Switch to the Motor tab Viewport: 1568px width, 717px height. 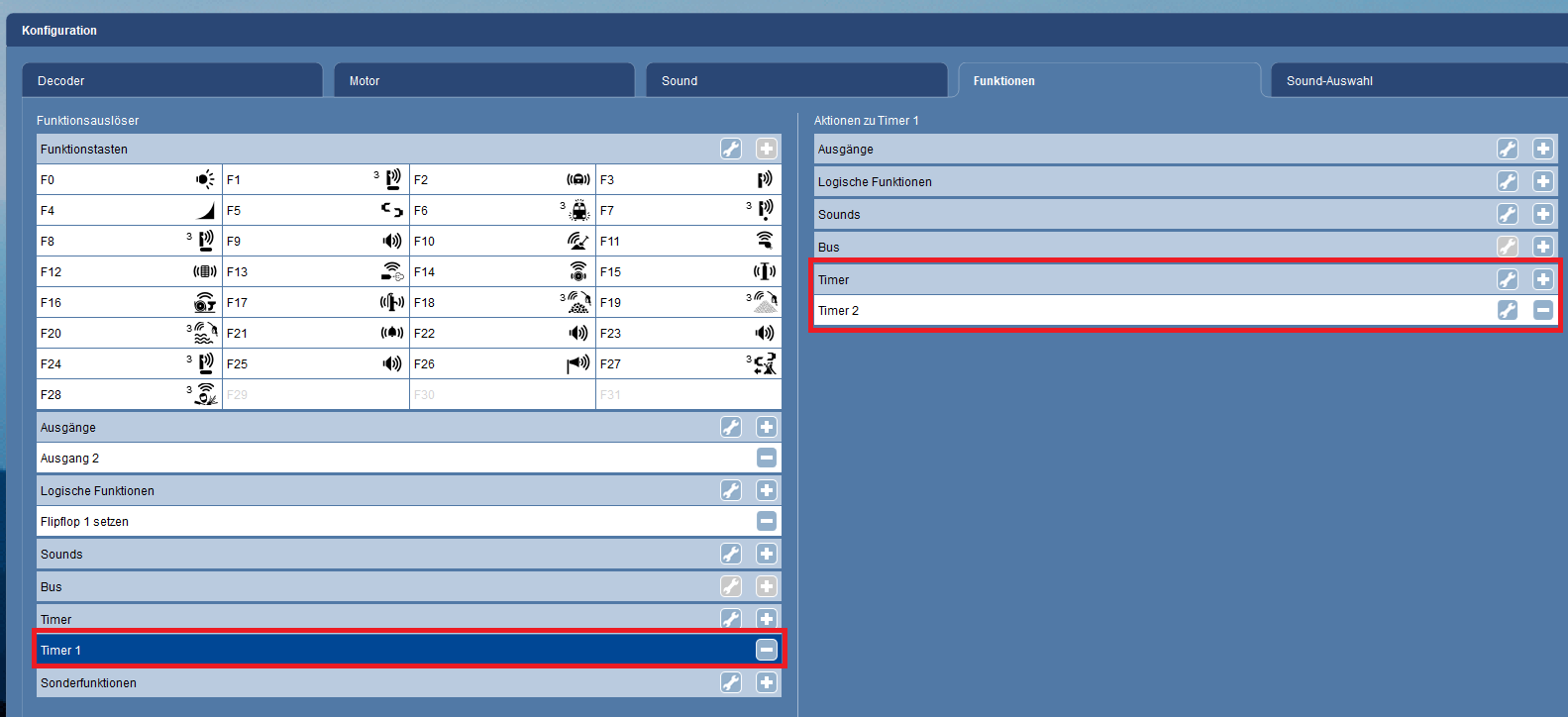click(x=484, y=81)
